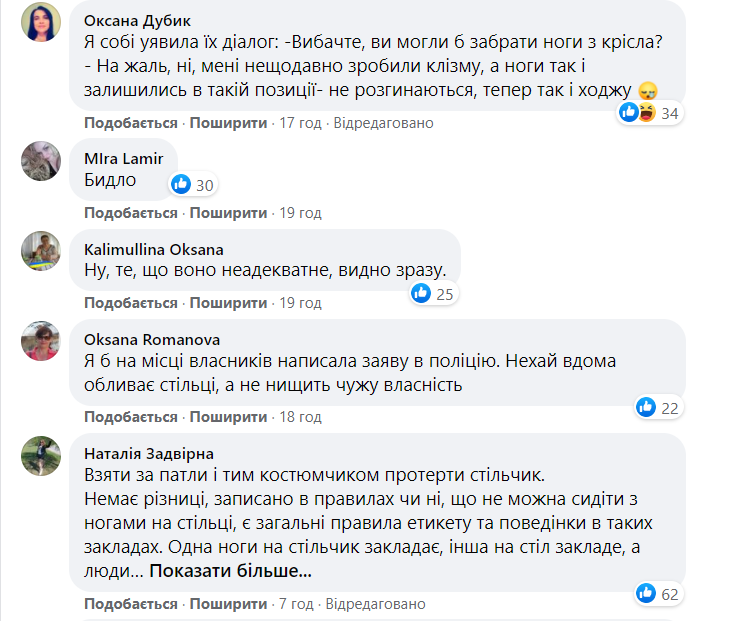Click Kalimullina Oksana's profile avatar
The image size is (735, 621).
tap(41, 251)
